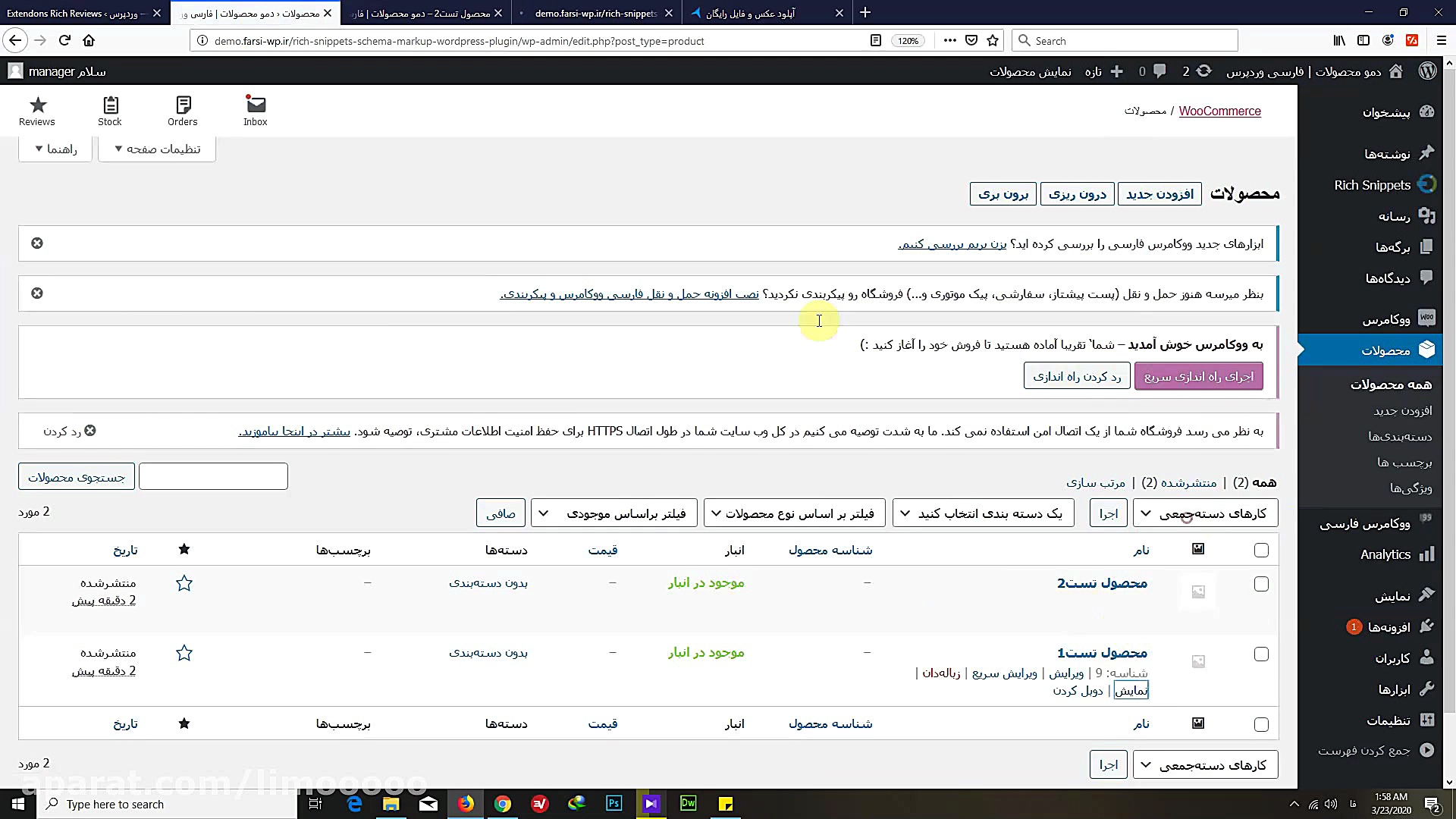Select the checkbox for محصول تست2 row
Image resolution: width=1456 pixels, height=819 pixels.
pyautogui.click(x=1261, y=584)
